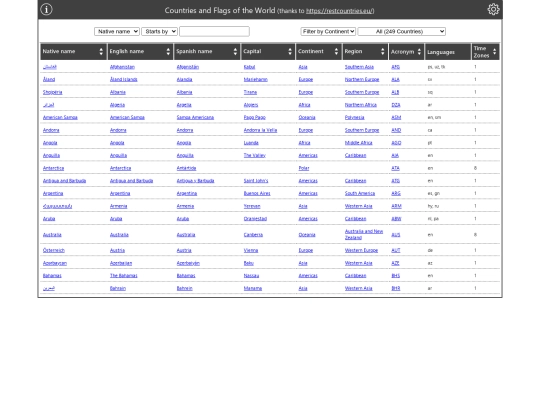Open Baku capital link
This screenshot has height=405, width=540.
(249, 263)
